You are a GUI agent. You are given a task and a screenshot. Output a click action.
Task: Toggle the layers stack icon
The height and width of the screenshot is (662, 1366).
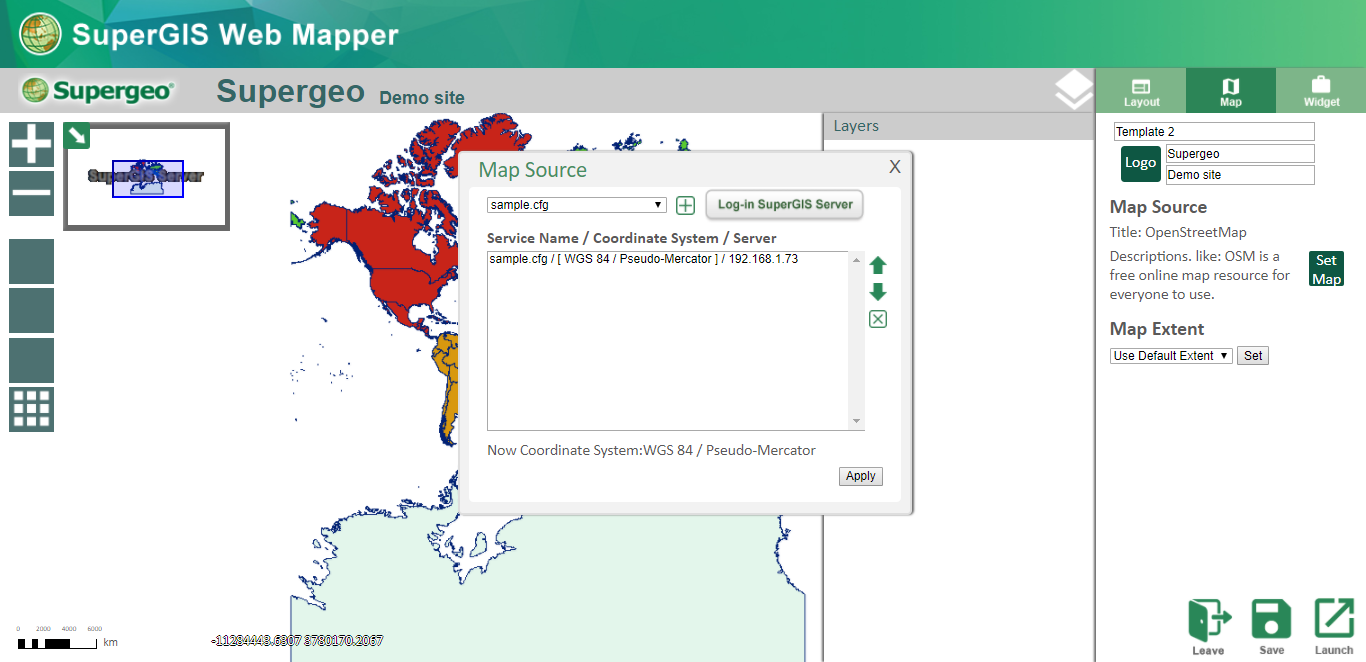coord(1073,90)
